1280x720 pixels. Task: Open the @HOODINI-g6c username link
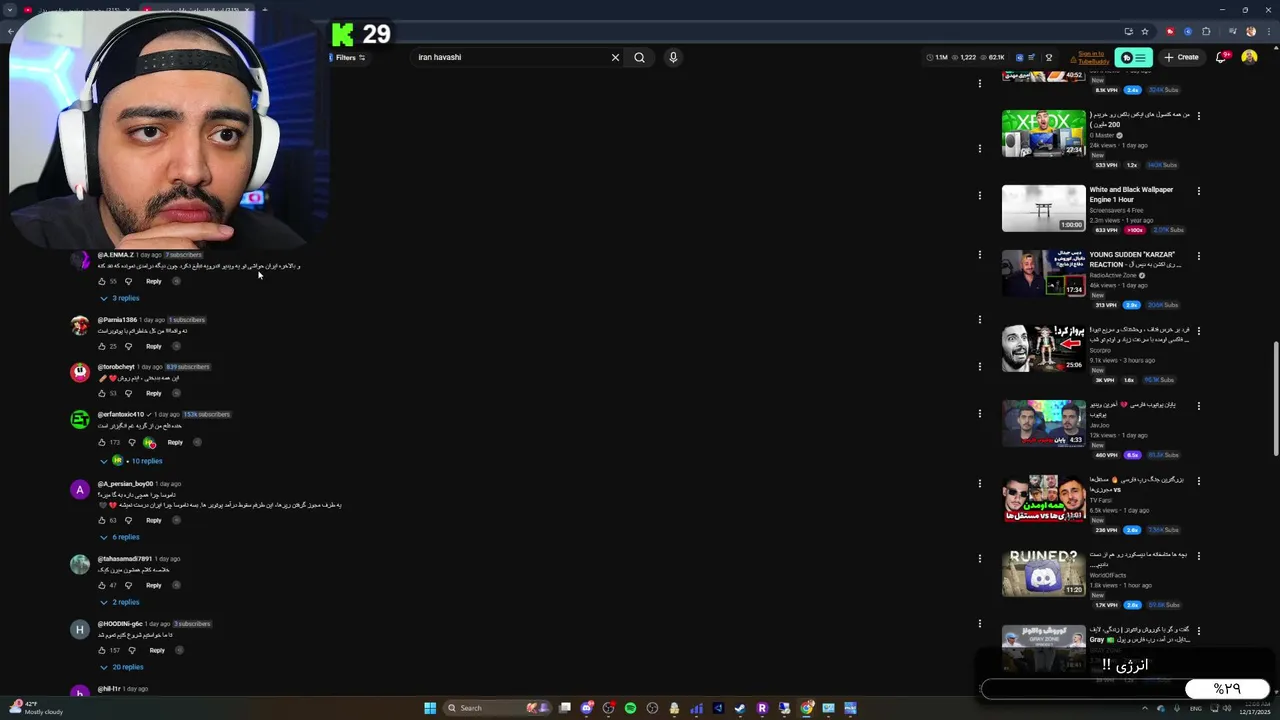tap(120, 624)
